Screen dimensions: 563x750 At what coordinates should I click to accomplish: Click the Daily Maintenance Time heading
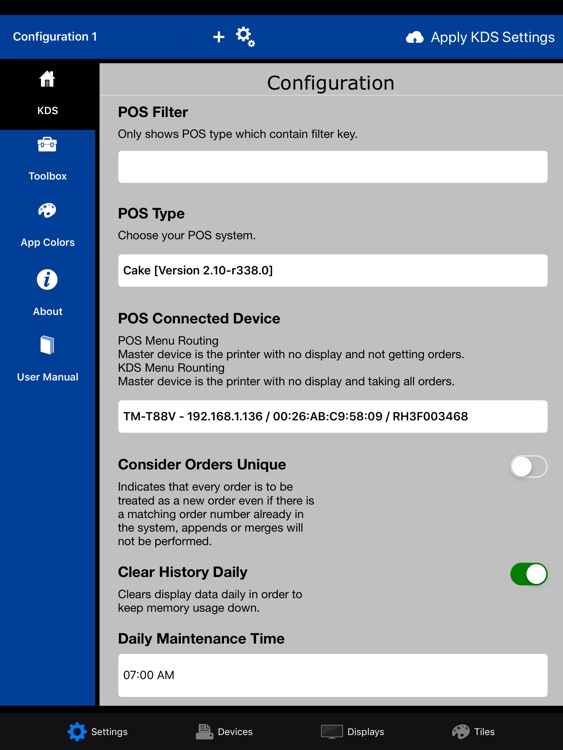click(201, 639)
